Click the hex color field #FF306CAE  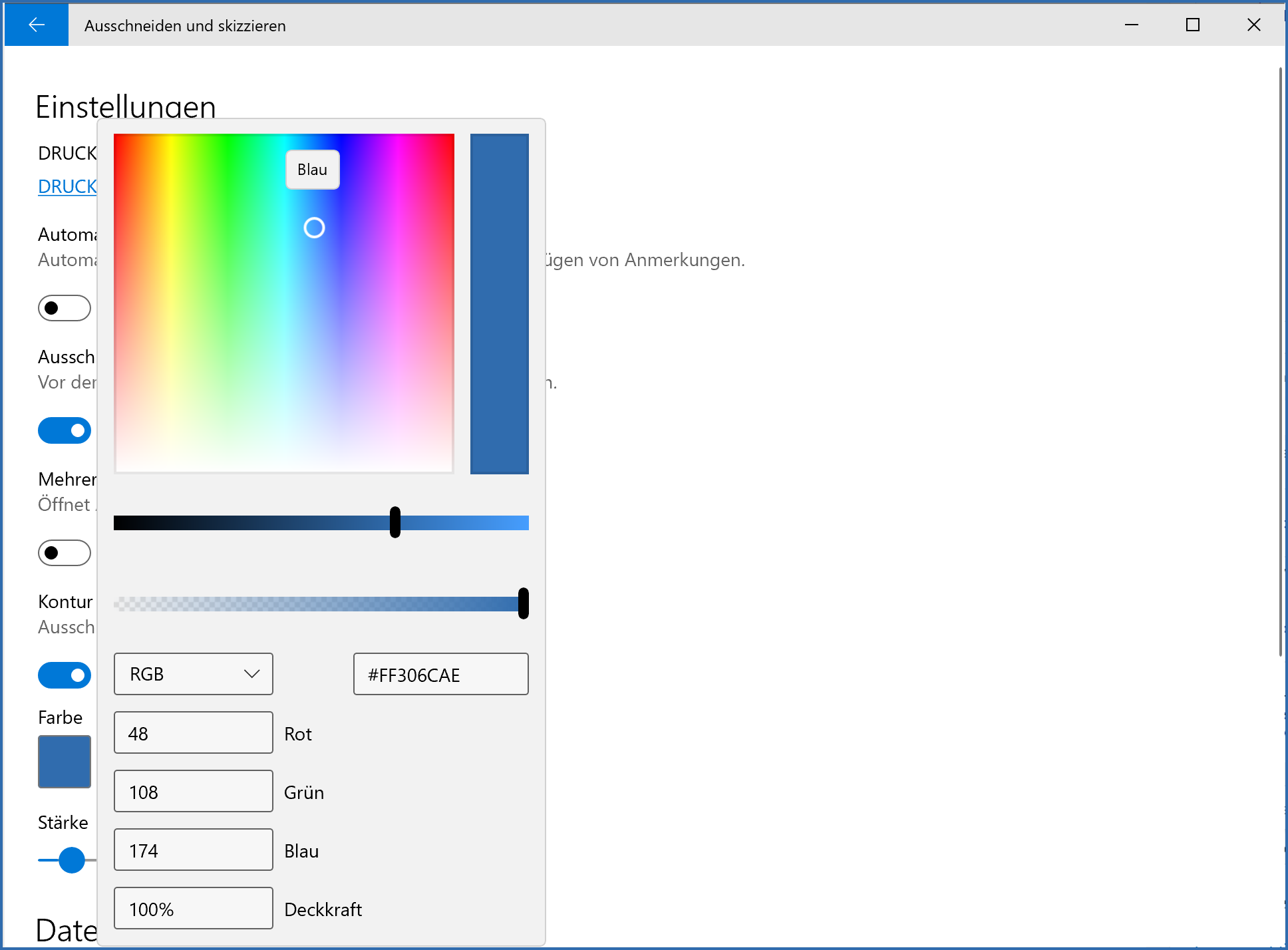(x=440, y=675)
